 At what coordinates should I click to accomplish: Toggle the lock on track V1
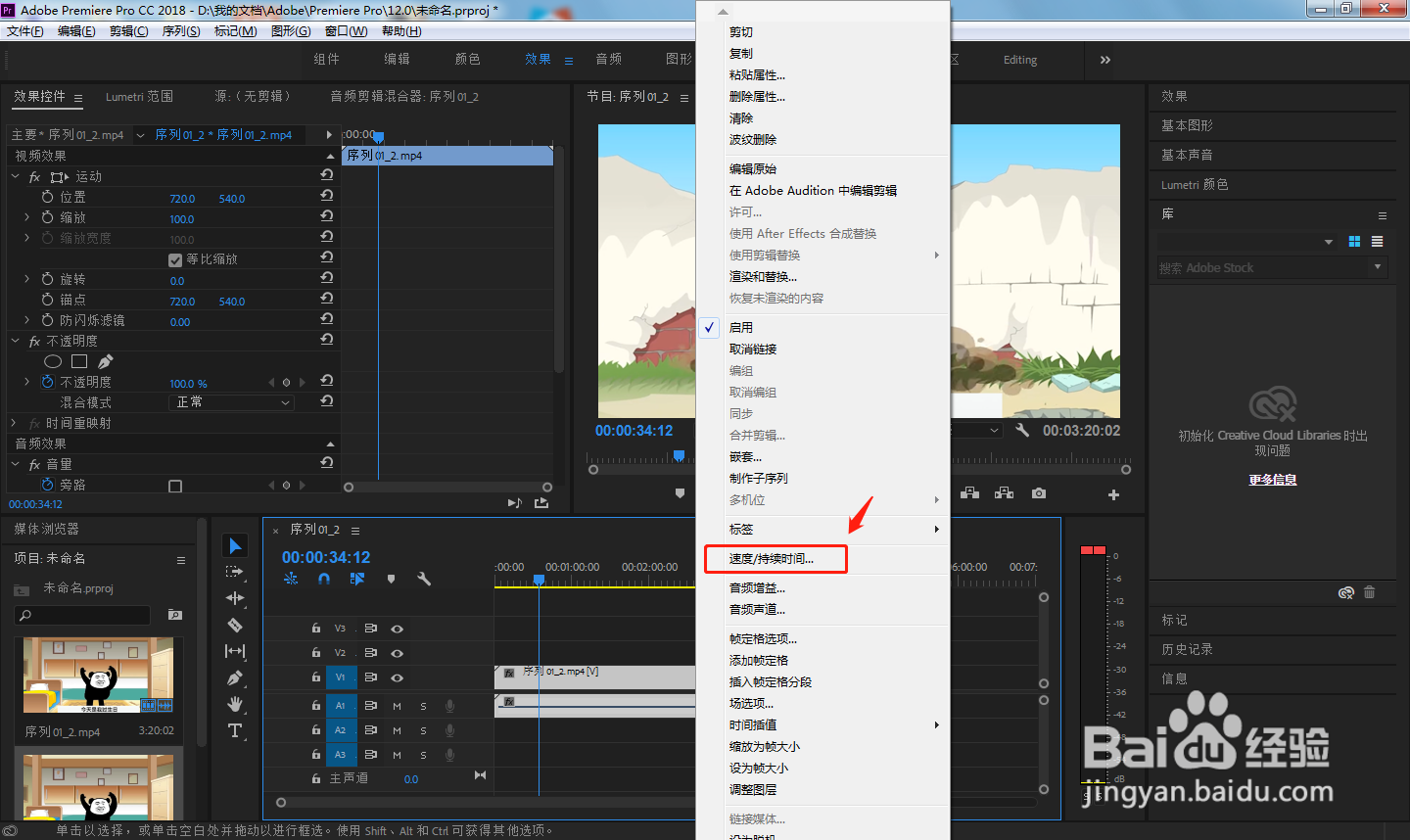pos(315,677)
